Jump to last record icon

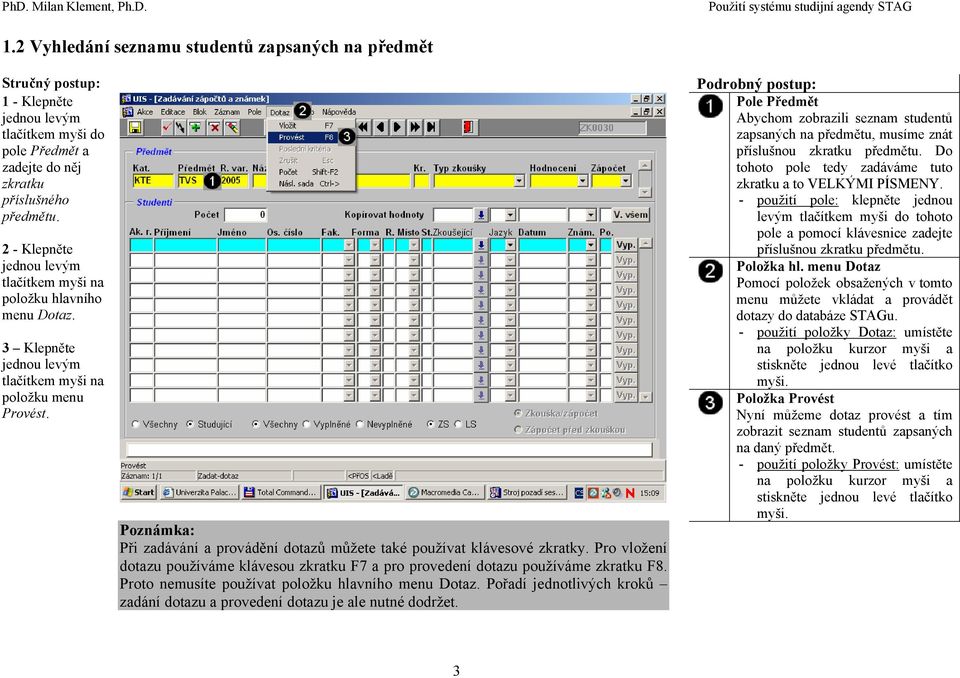pyautogui.click(x=431, y=127)
